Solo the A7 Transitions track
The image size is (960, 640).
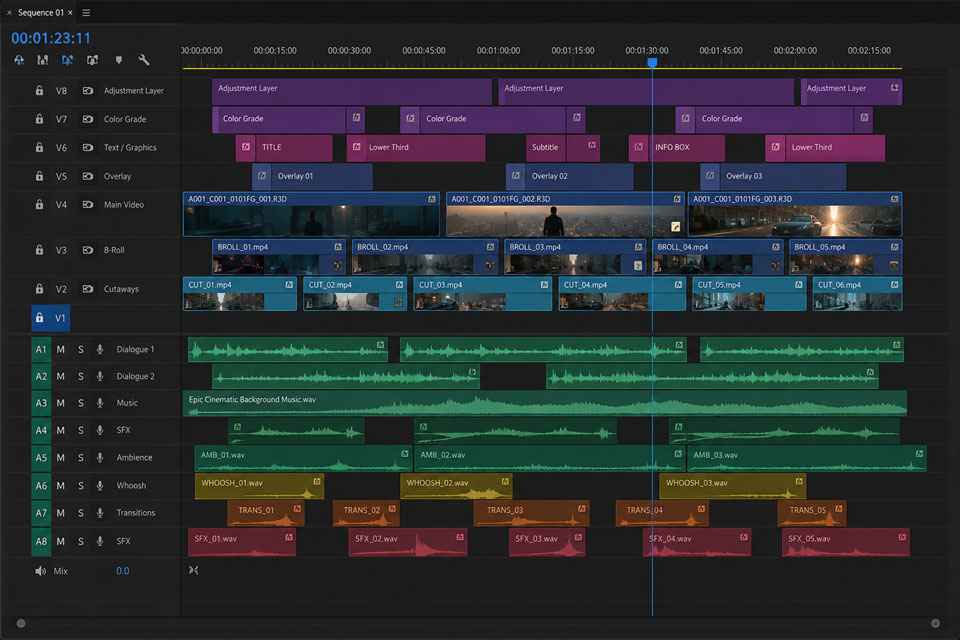coord(80,513)
